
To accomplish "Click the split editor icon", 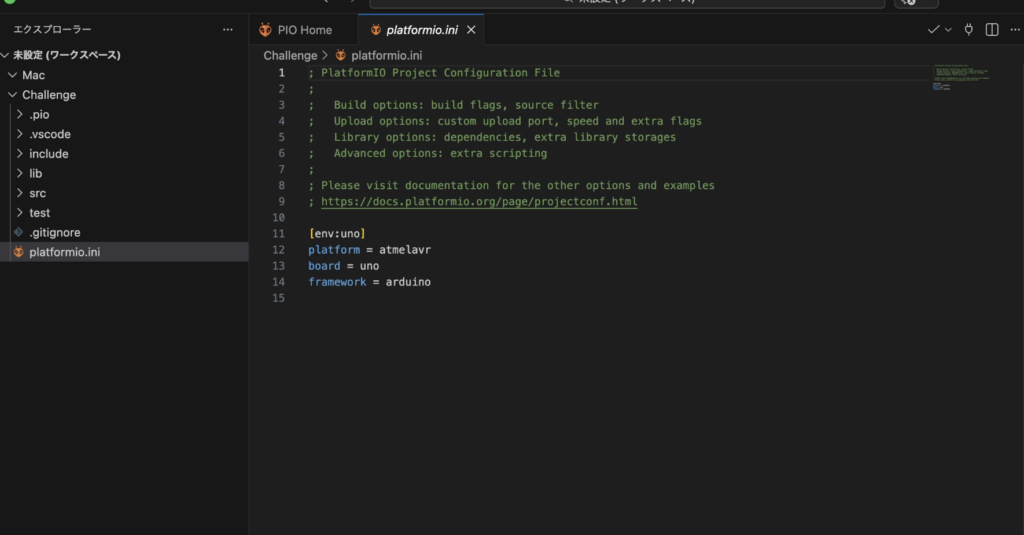I will click(x=992, y=30).
